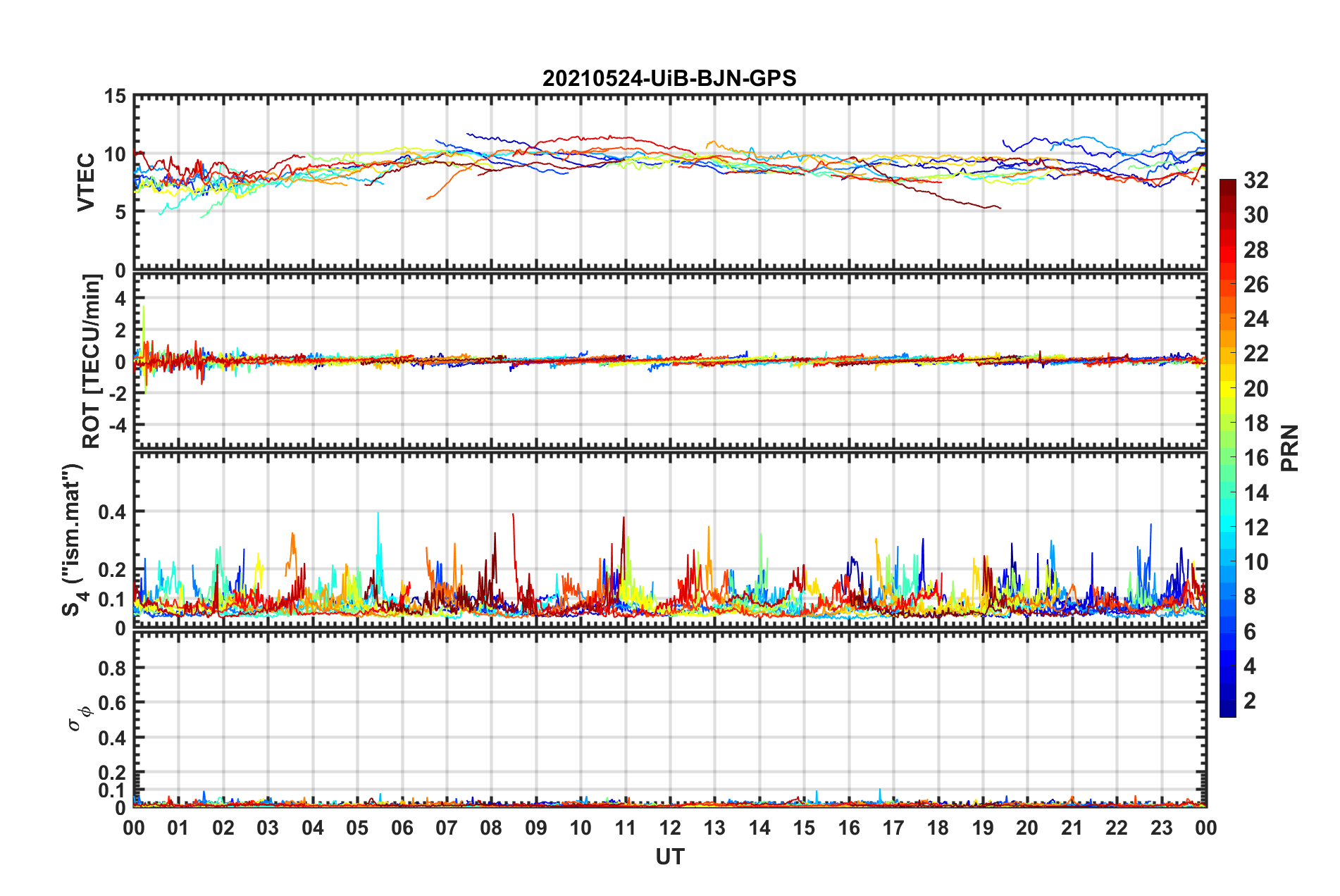The image size is (1340, 896).
Task: Click x-axis tick label 15
Action: click(x=804, y=828)
